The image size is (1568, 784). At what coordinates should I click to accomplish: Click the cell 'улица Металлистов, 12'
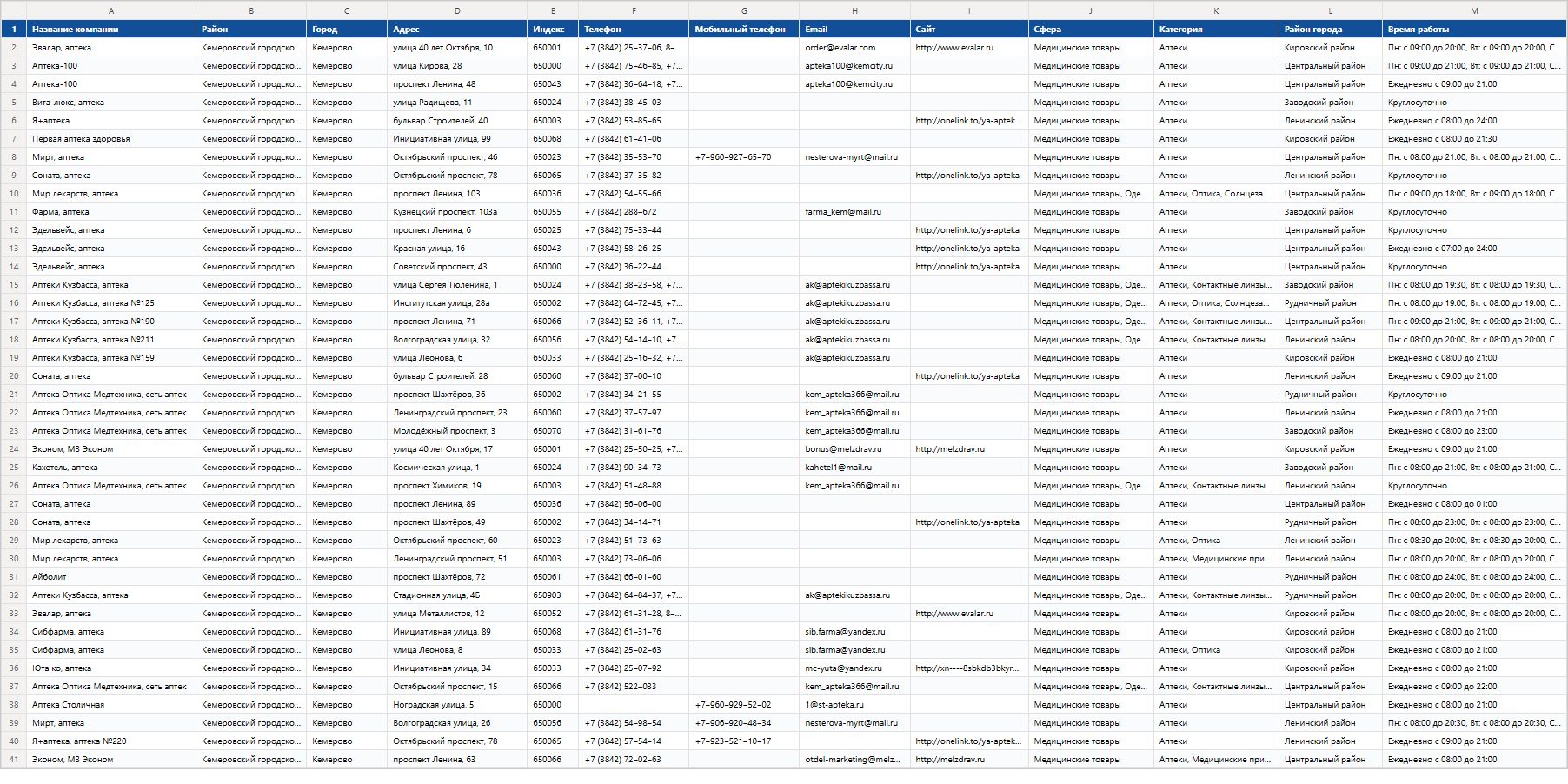click(x=457, y=614)
